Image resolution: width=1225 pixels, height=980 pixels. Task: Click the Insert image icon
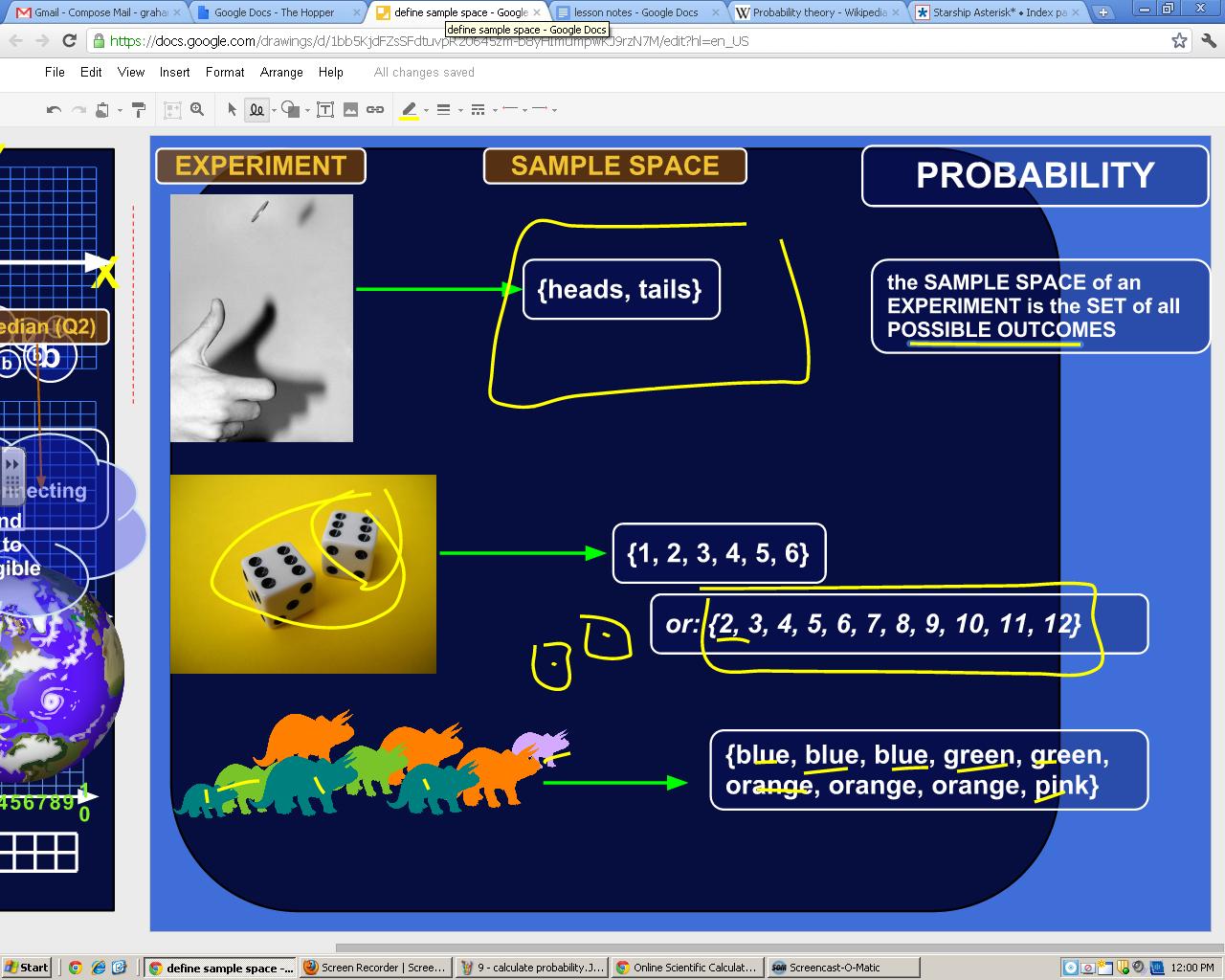pos(350,110)
